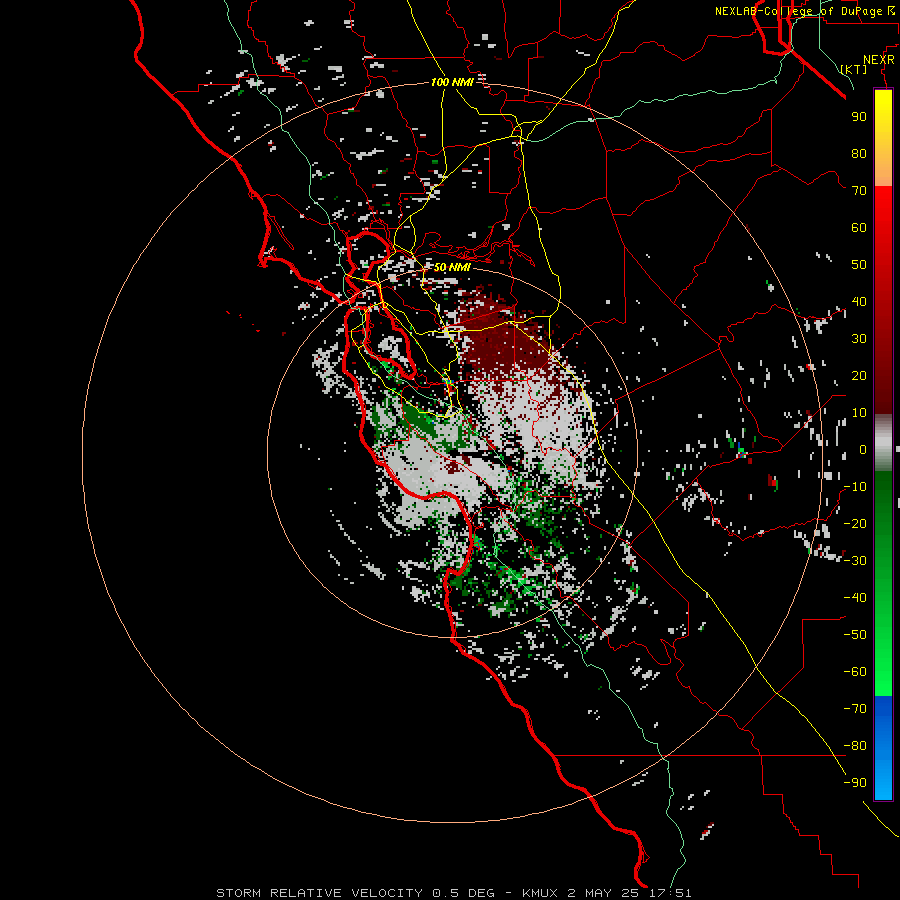The height and width of the screenshot is (900, 900).
Task: Click the 10 value on velocity scale
Action: point(859,413)
